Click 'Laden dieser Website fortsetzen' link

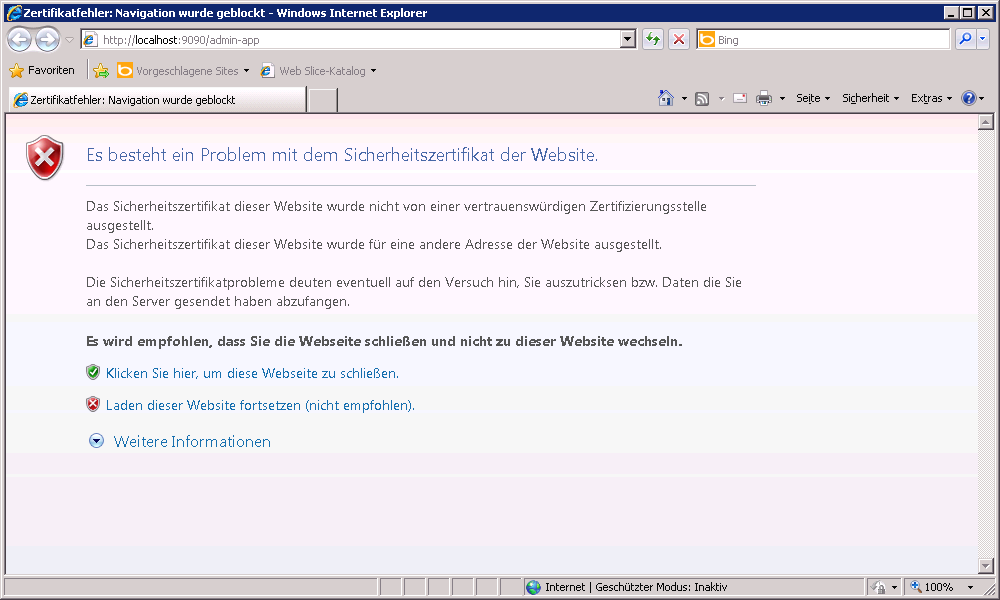(259, 406)
